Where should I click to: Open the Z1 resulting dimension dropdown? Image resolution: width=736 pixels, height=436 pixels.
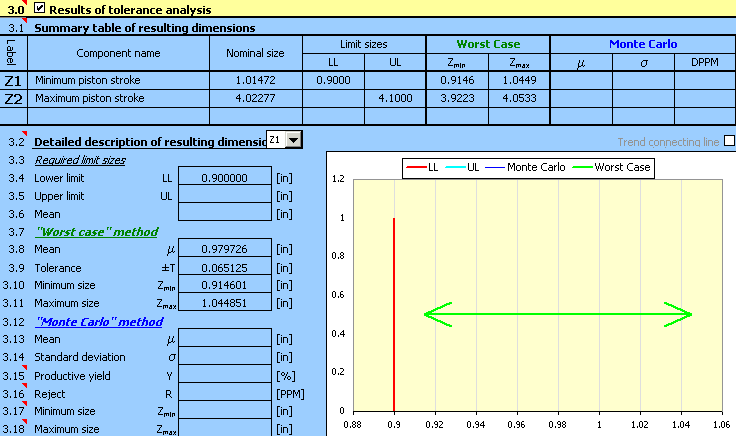[294, 140]
